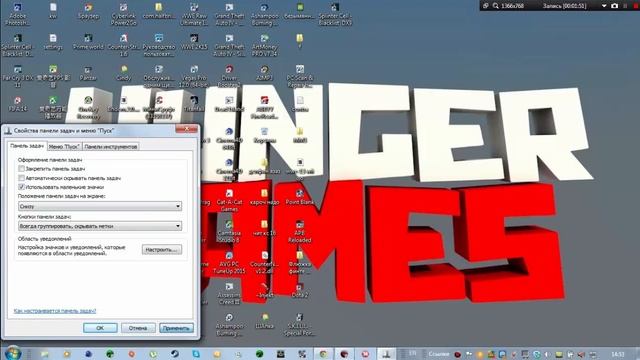Open Google Chrome from the taskbar

[x=323, y=354]
